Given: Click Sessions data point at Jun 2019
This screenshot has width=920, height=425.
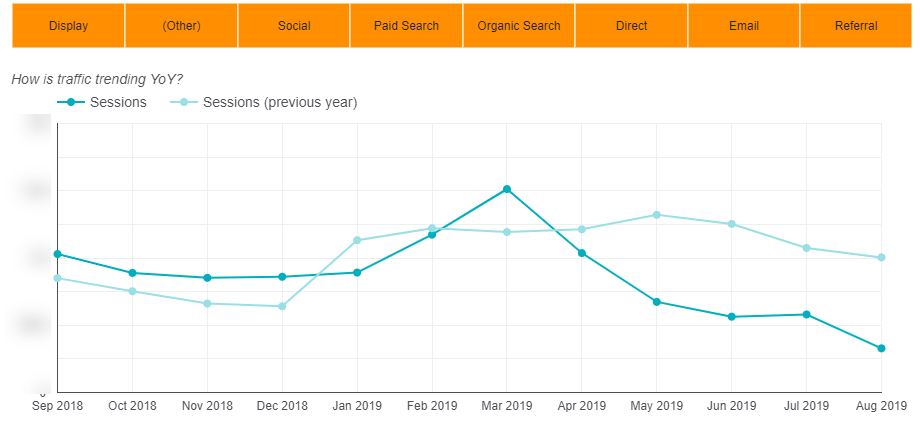Looking at the screenshot, I should [732, 317].
